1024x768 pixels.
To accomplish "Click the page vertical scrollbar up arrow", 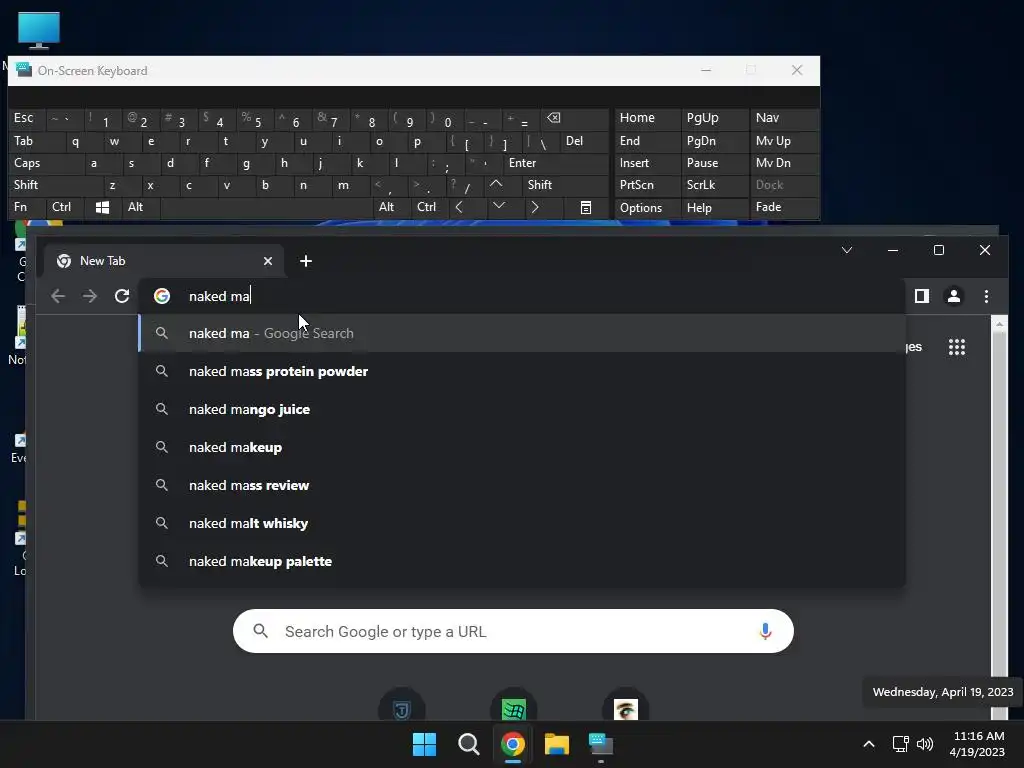I will tap(999, 324).
